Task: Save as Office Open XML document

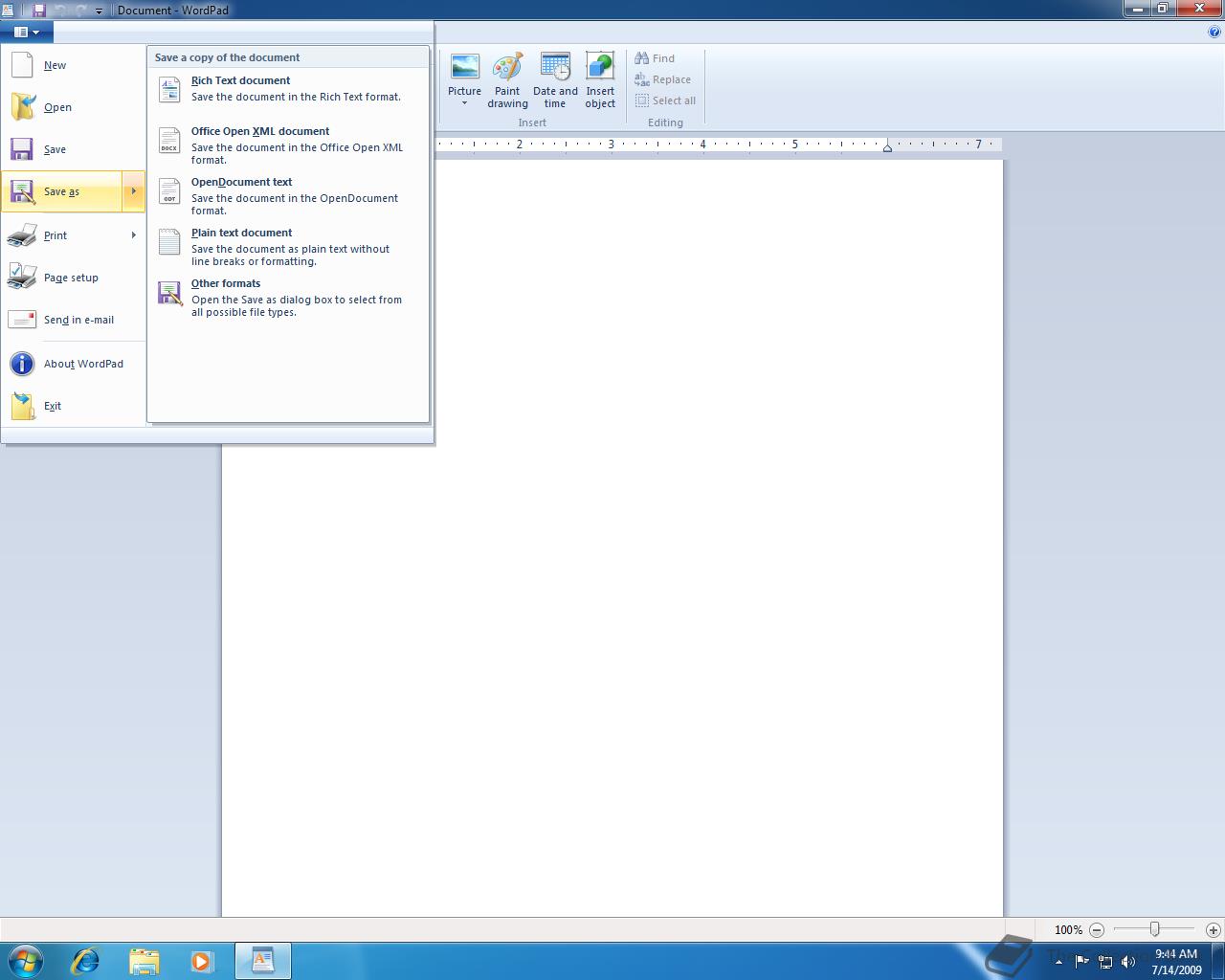Action: tap(287, 145)
